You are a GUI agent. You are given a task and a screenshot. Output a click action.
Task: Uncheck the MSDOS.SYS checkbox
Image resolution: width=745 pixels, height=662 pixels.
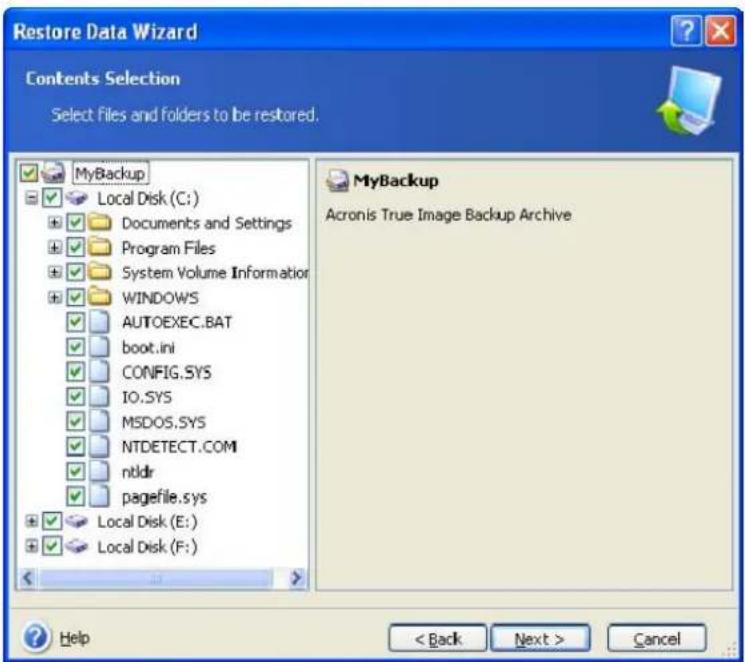pos(76,422)
